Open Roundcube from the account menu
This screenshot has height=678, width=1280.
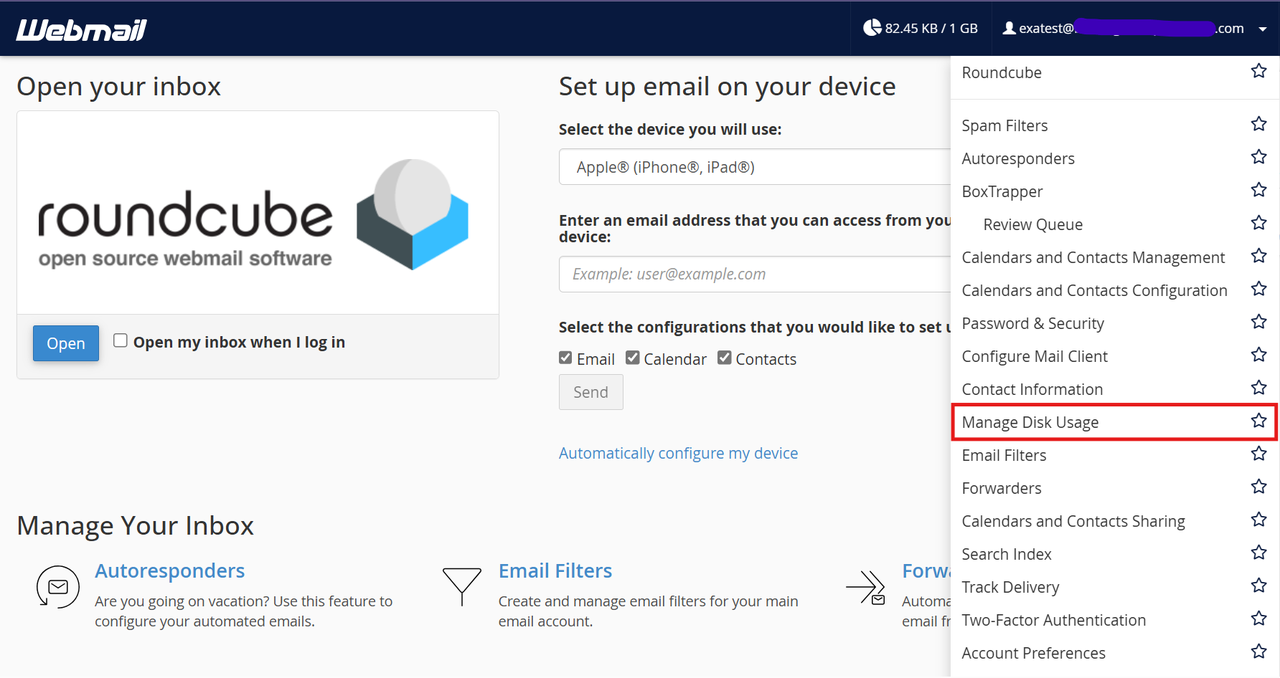point(1001,72)
